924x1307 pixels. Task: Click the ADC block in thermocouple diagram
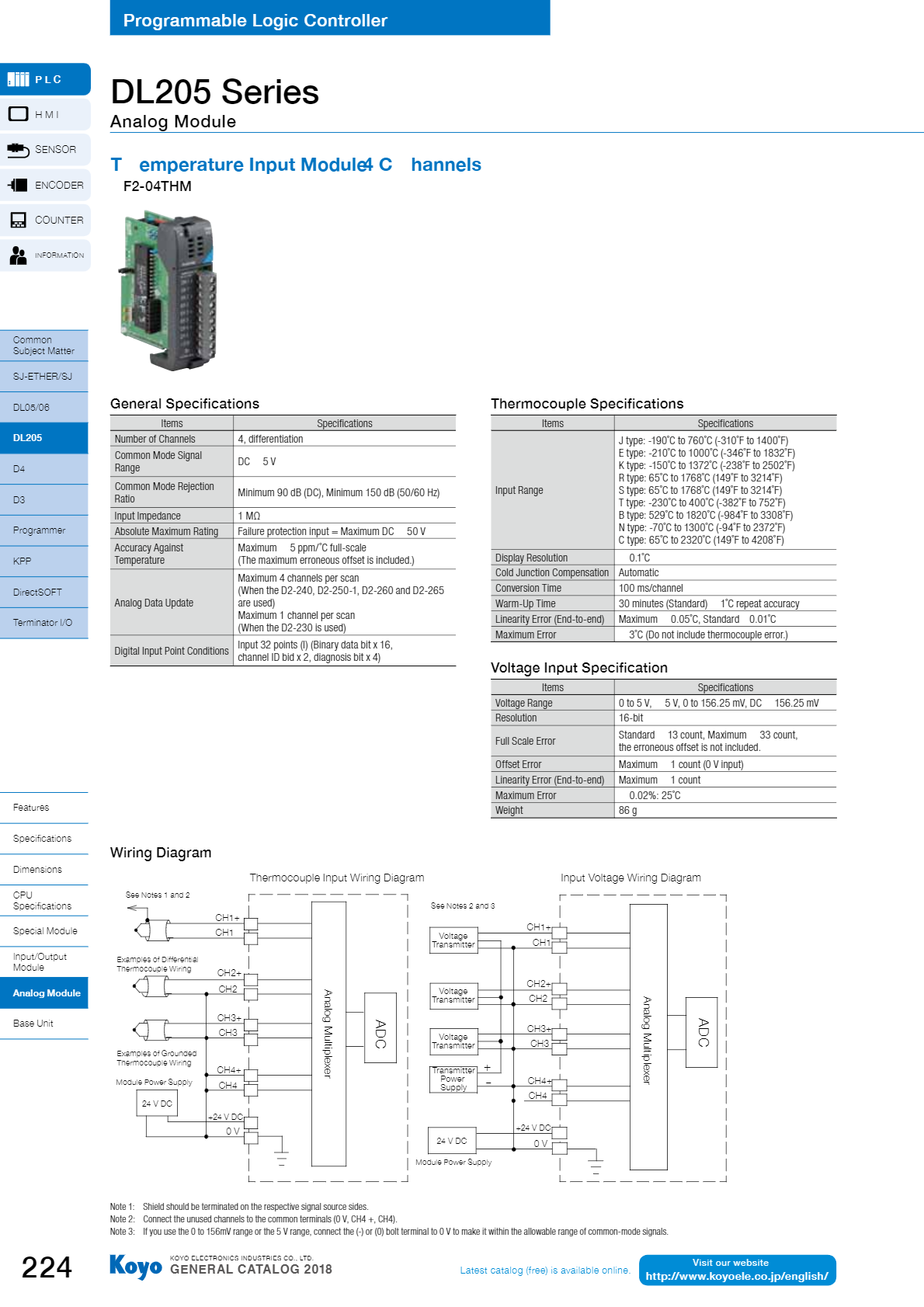pyautogui.click(x=380, y=1028)
